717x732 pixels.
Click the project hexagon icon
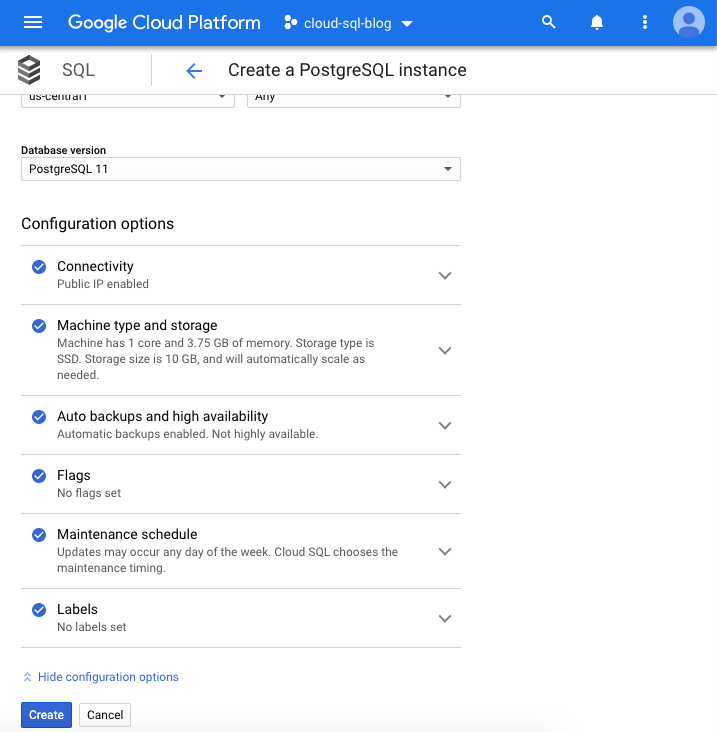coord(290,22)
